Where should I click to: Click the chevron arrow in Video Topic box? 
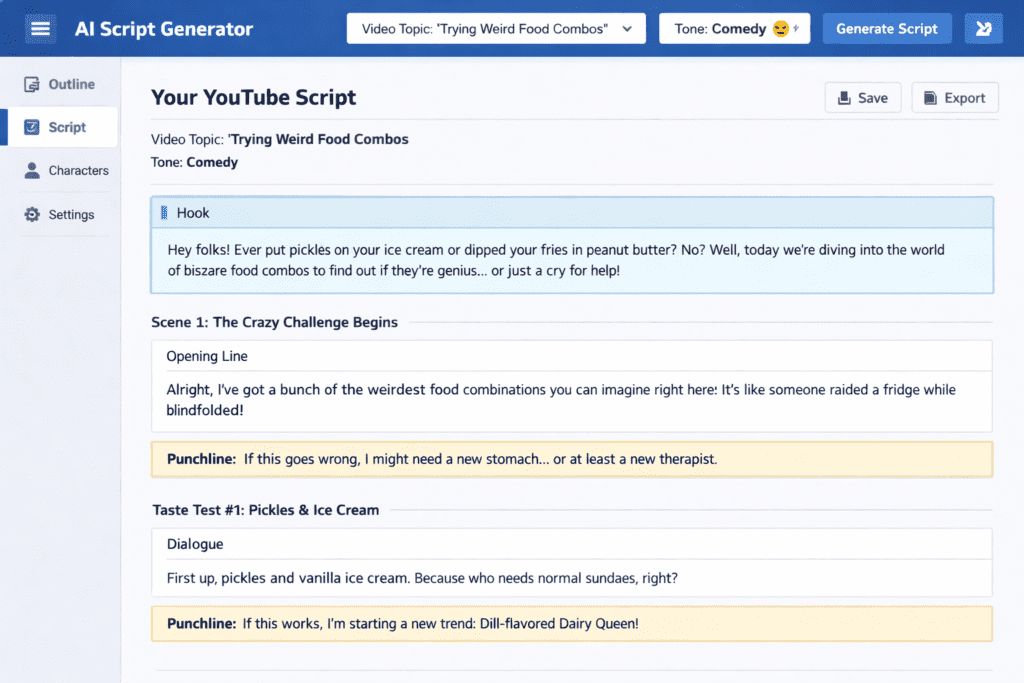click(x=627, y=29)
